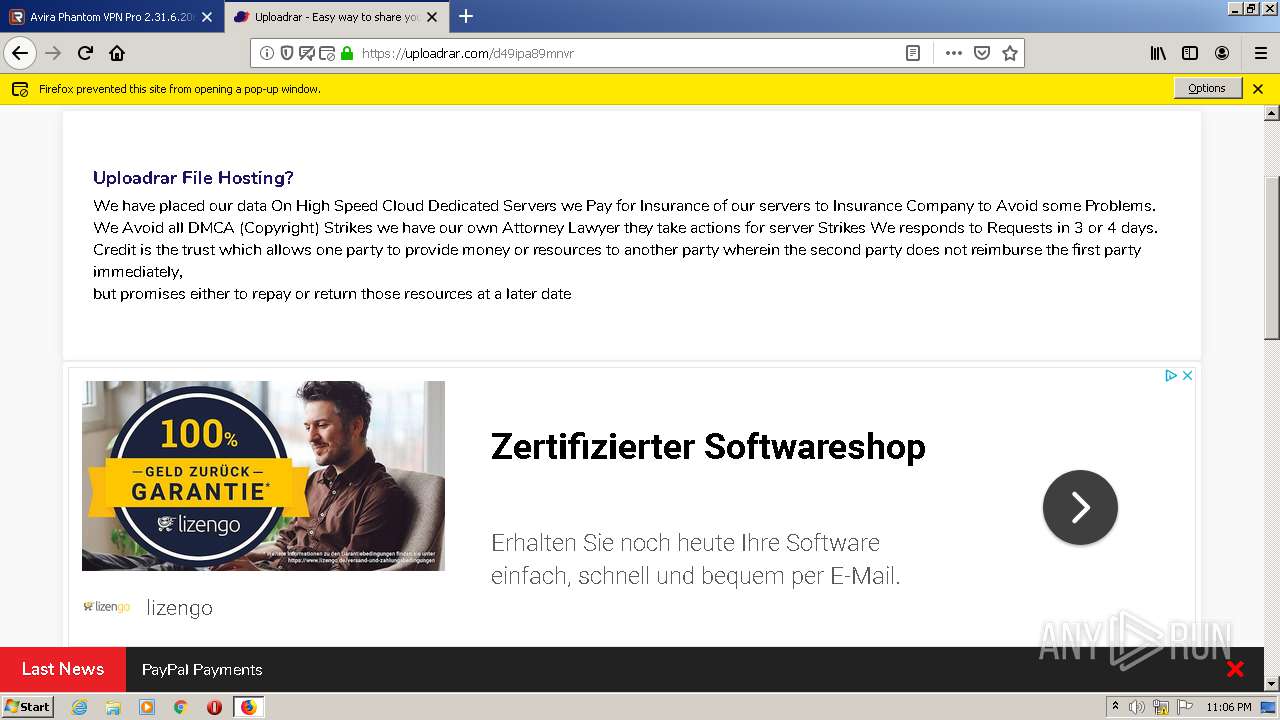This screenshot has height=720, width=1280.
Task: Click the ad's round arrow button
Action: point(1080,508)
